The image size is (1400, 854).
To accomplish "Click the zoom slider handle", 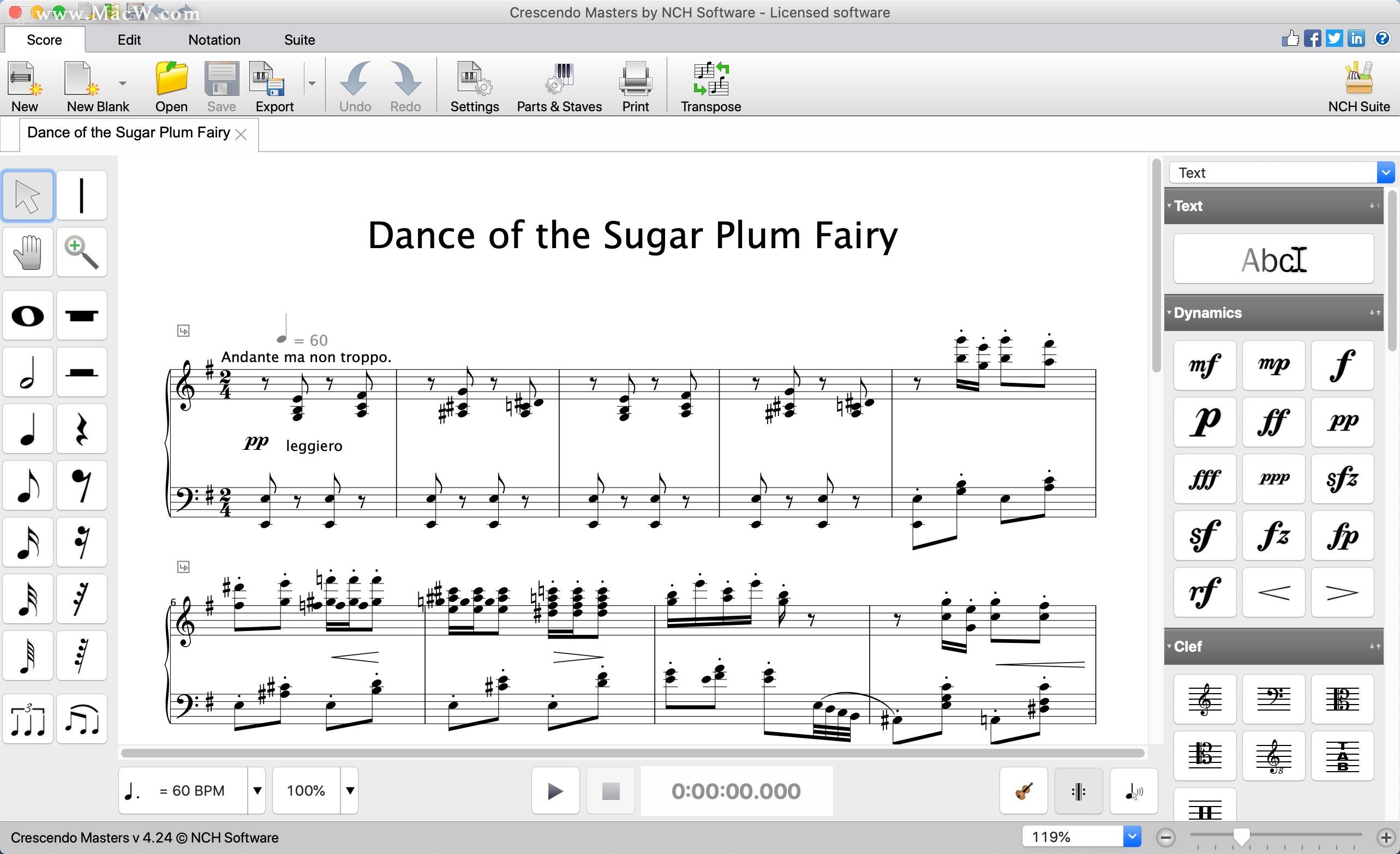I will point(1241,837).
